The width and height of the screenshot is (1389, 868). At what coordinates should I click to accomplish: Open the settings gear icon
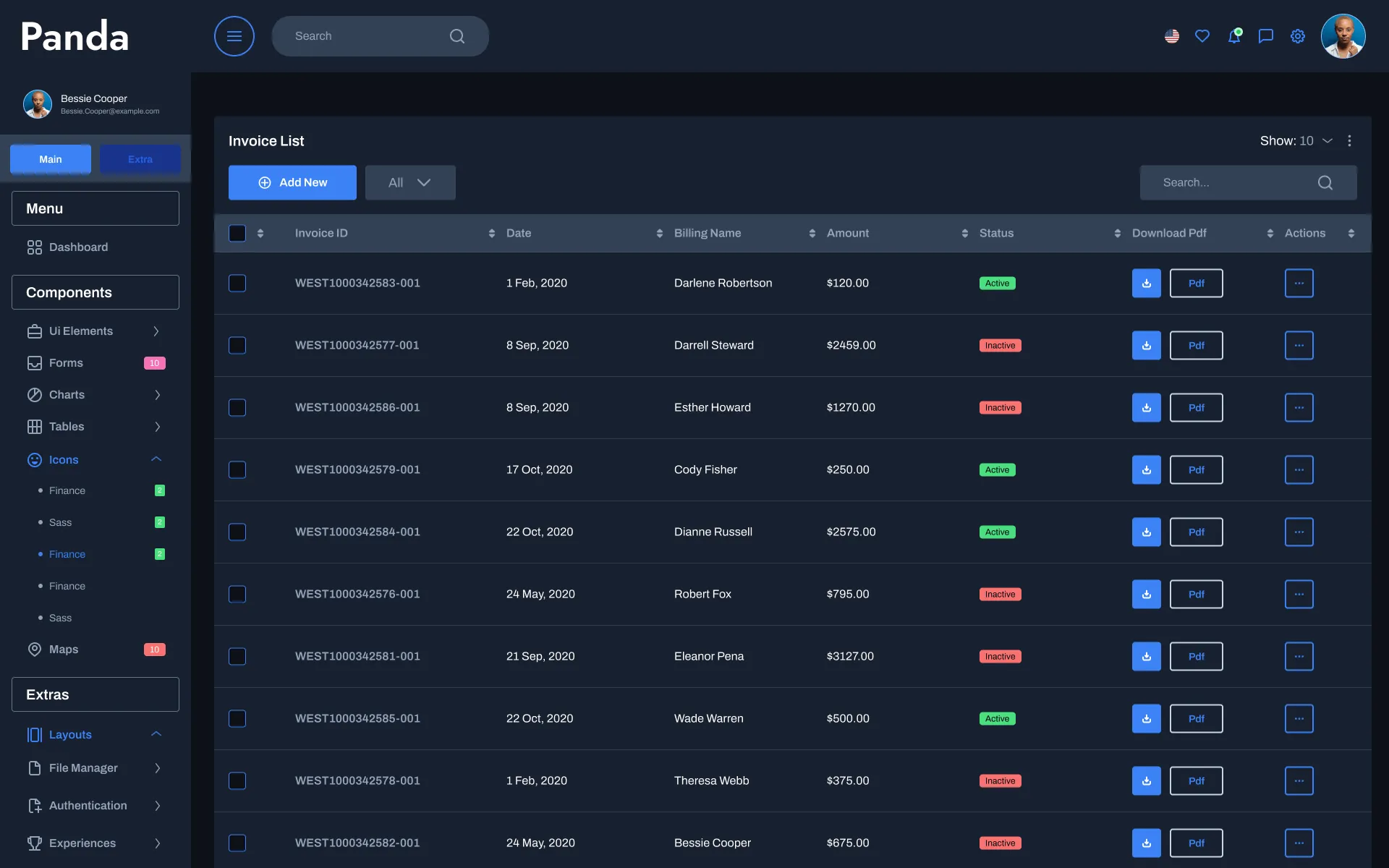click(x=1297, y=36)
